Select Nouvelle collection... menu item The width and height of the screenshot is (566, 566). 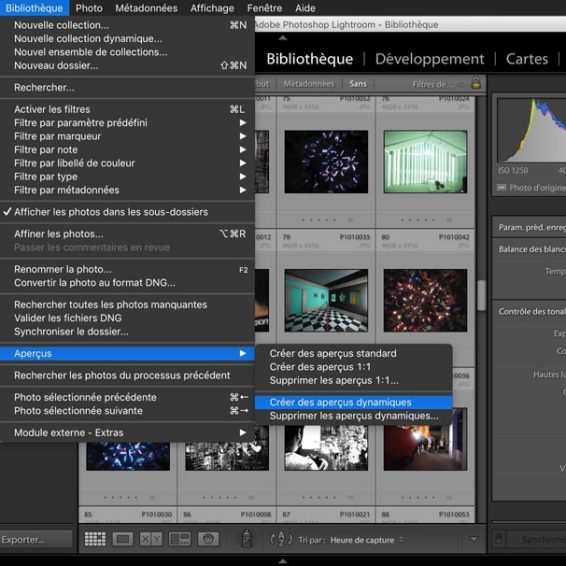pyautogui.click(x=127, y=25)
